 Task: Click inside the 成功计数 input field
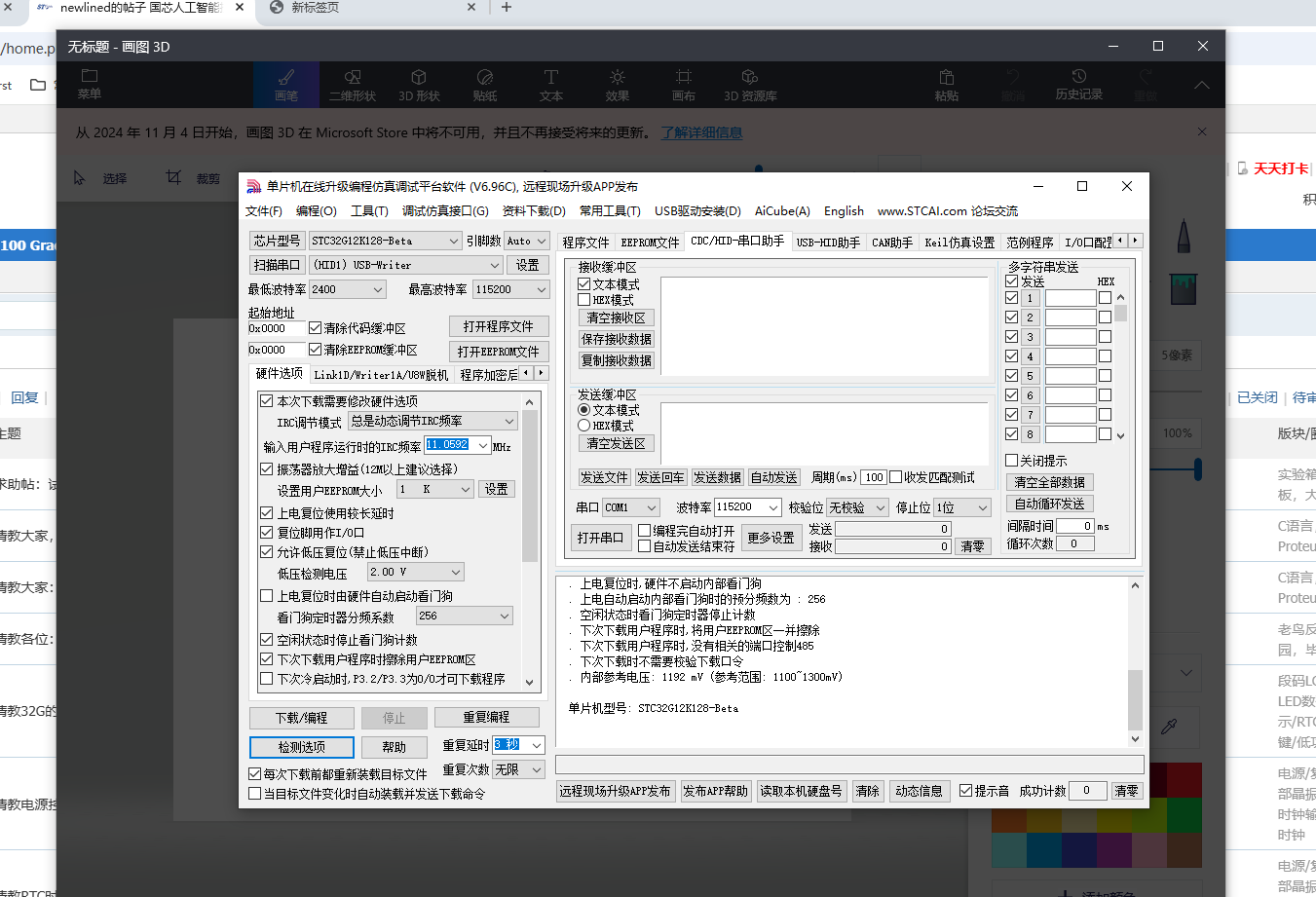[1087, 790]
